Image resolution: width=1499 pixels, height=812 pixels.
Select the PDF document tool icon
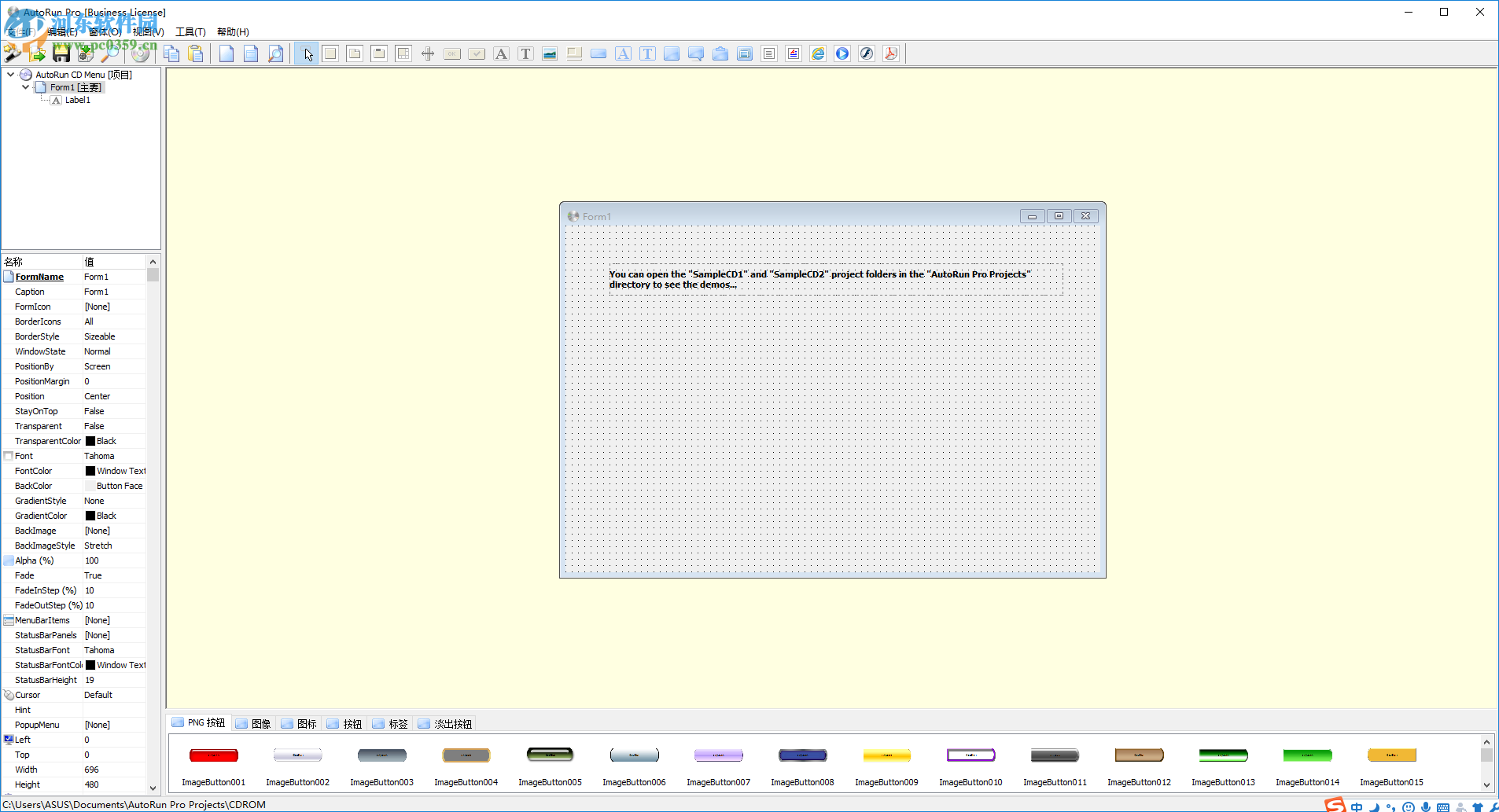[890, 53]
